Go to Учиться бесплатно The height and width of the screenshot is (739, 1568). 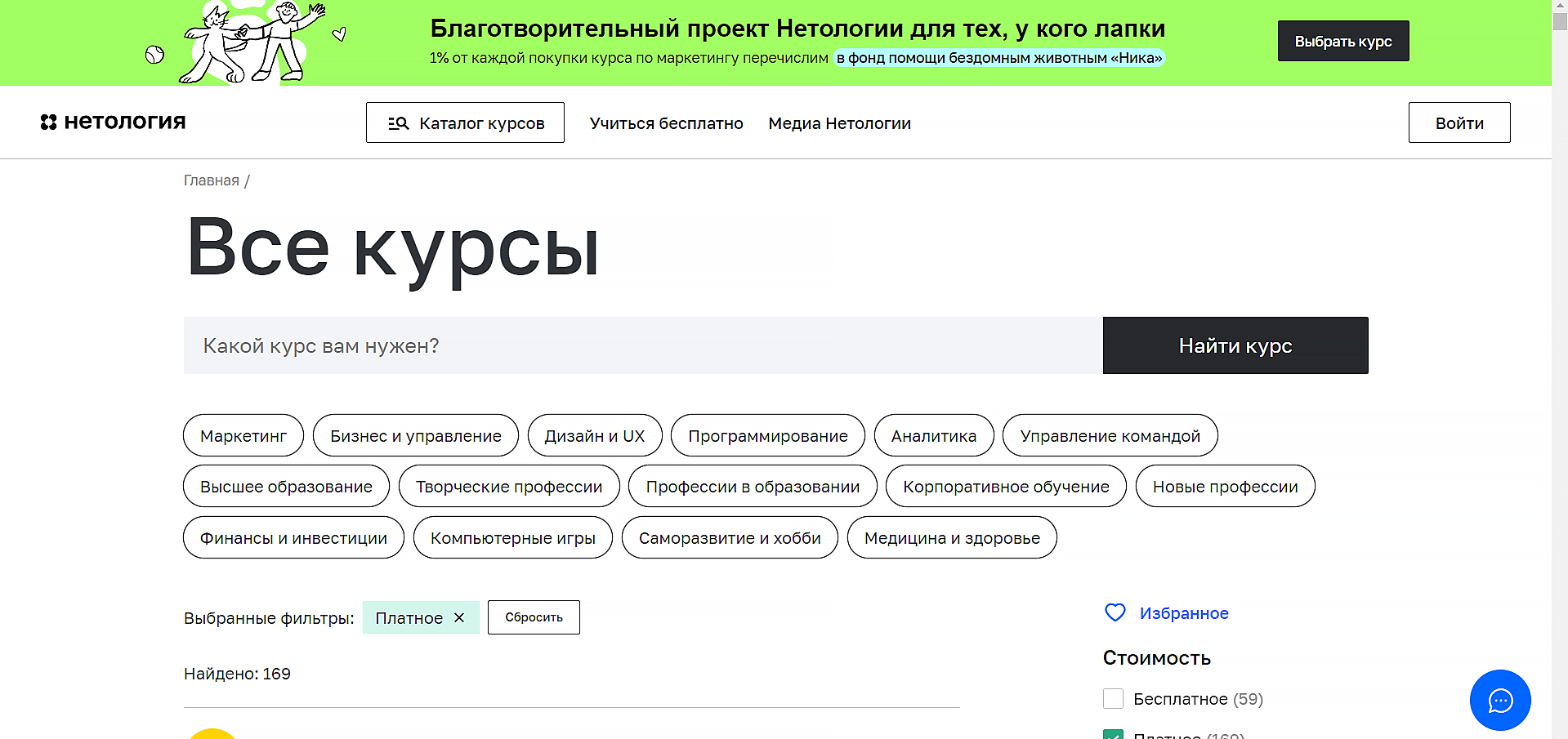pos(667,123)
